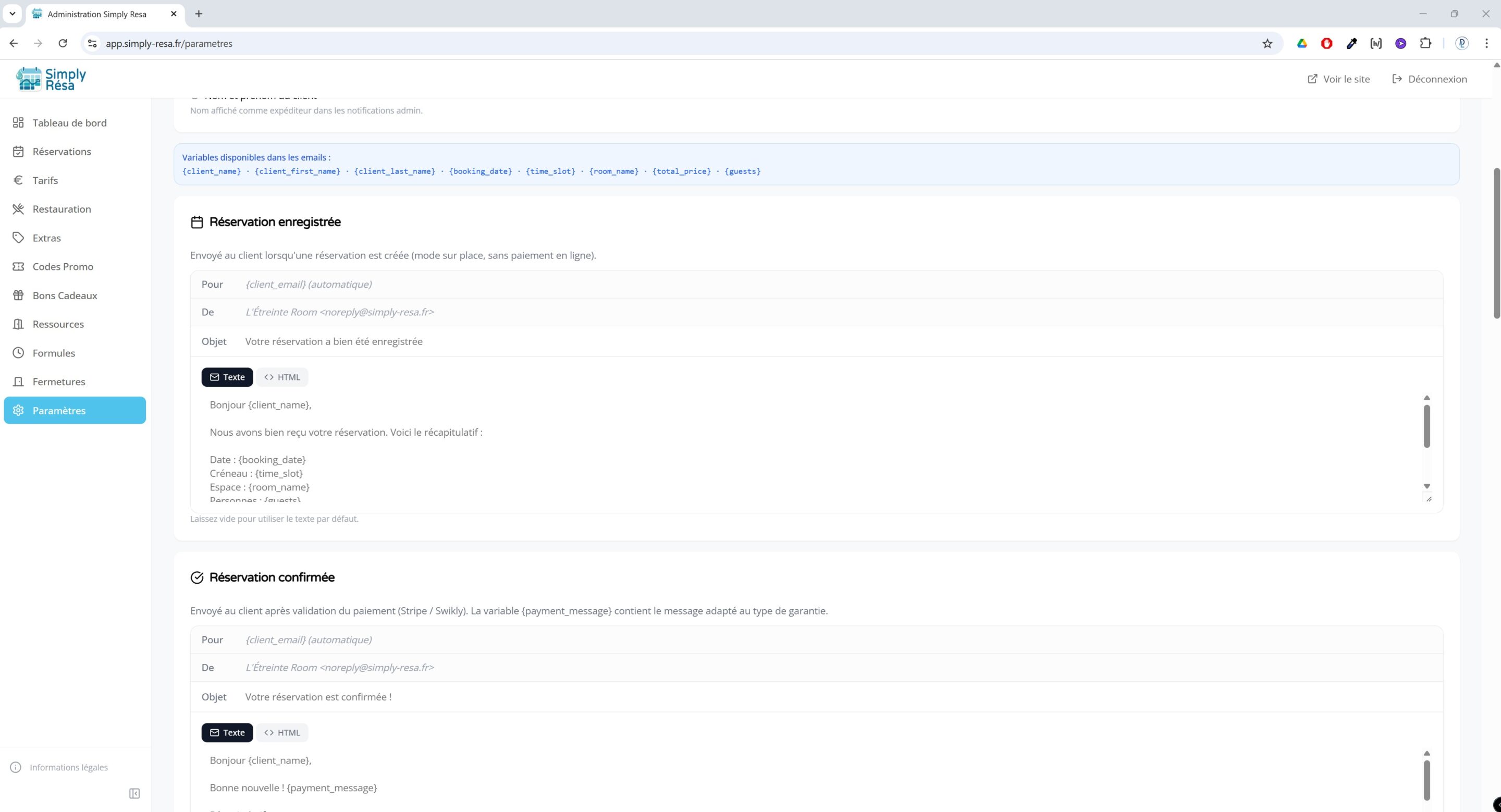
Task: Select the Texte tab under Réservation confirmée
Action: click(227, 732)
